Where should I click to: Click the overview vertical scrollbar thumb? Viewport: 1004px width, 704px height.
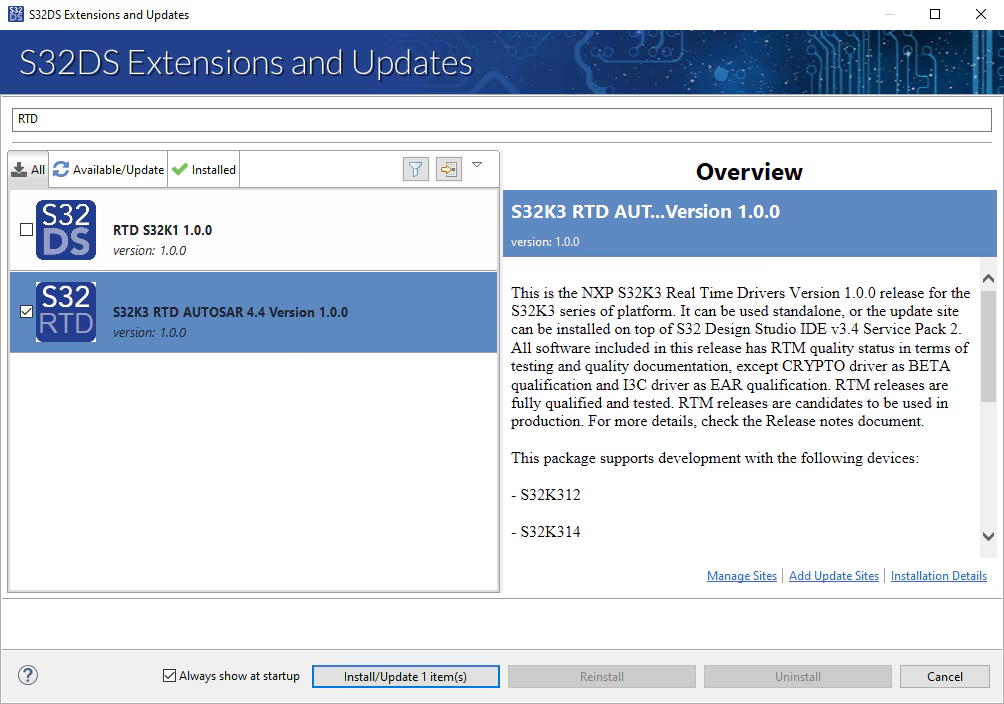988,345
